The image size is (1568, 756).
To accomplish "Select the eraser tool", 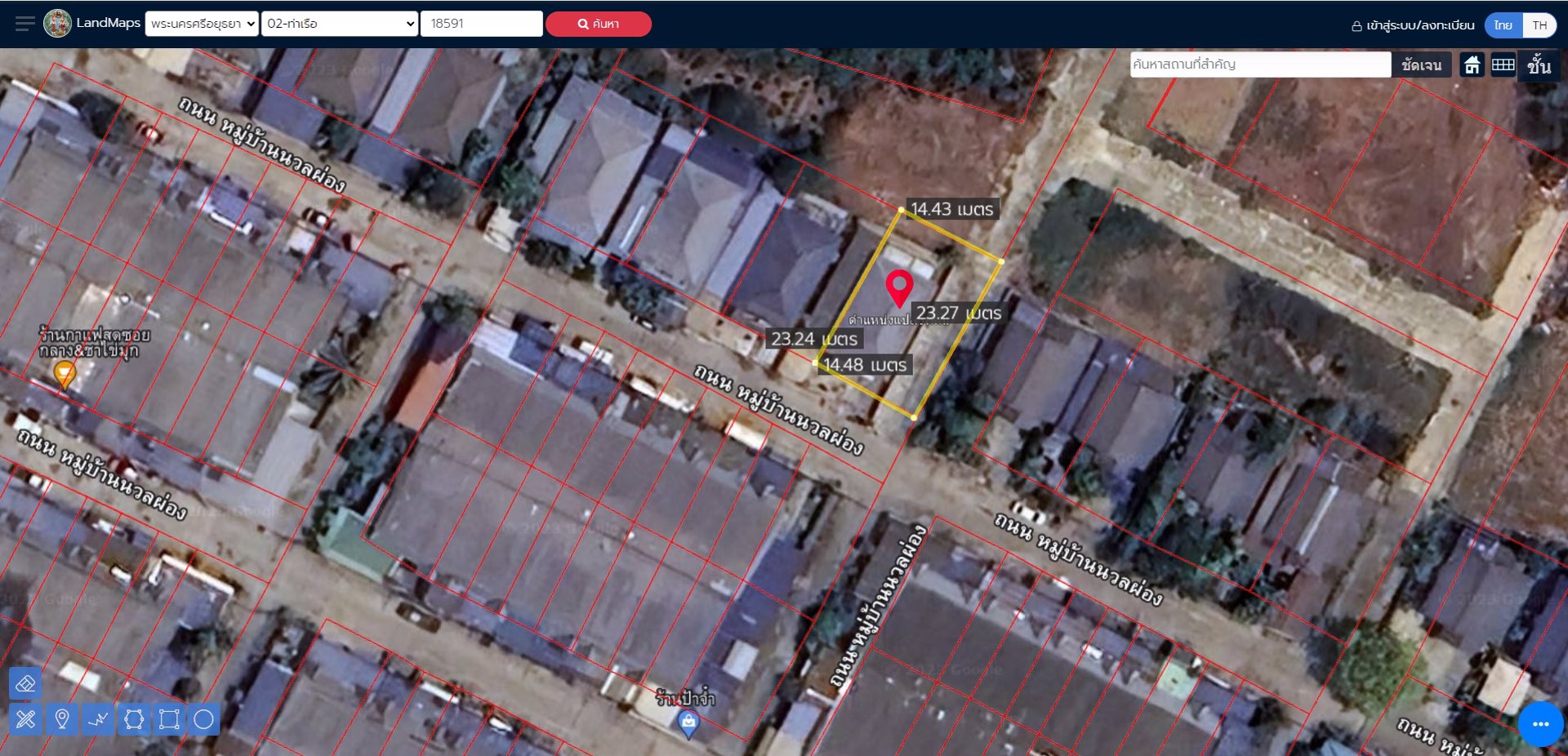I will pos(25,684).
